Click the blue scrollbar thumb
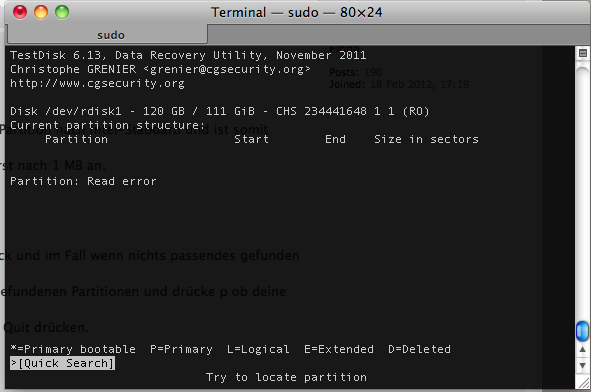The height and width of the screenshot is (392, 591). (x=582, y=331)
